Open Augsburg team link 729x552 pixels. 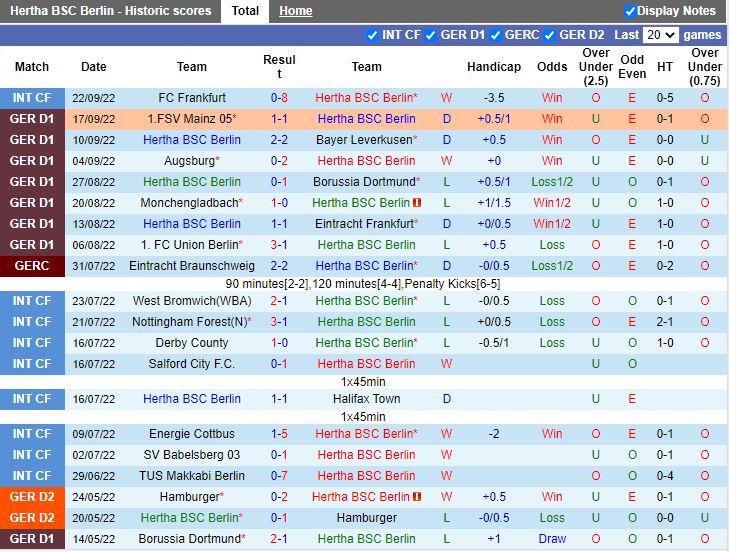tap(190, 161)
